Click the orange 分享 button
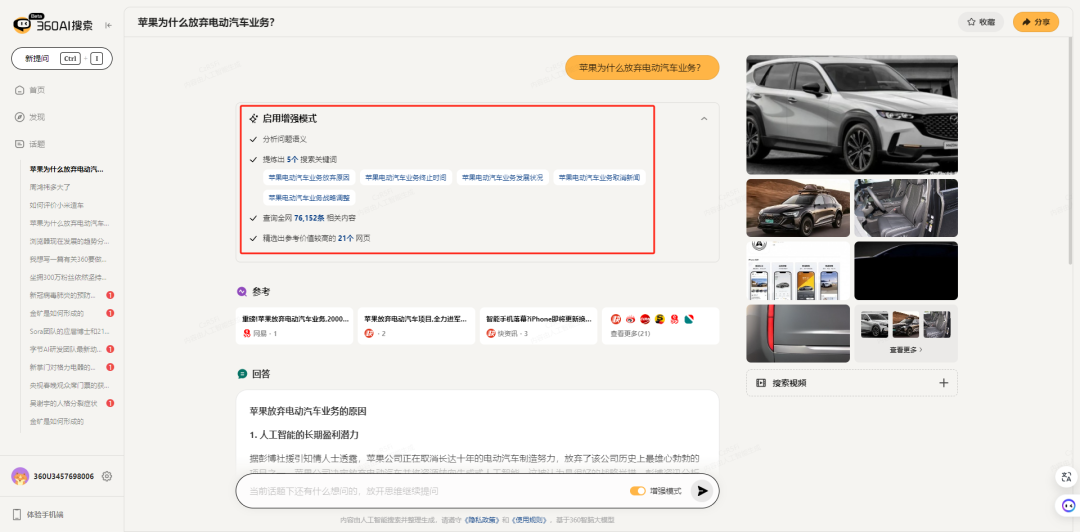The image size is (1080, 532). tap(1036, 21)
